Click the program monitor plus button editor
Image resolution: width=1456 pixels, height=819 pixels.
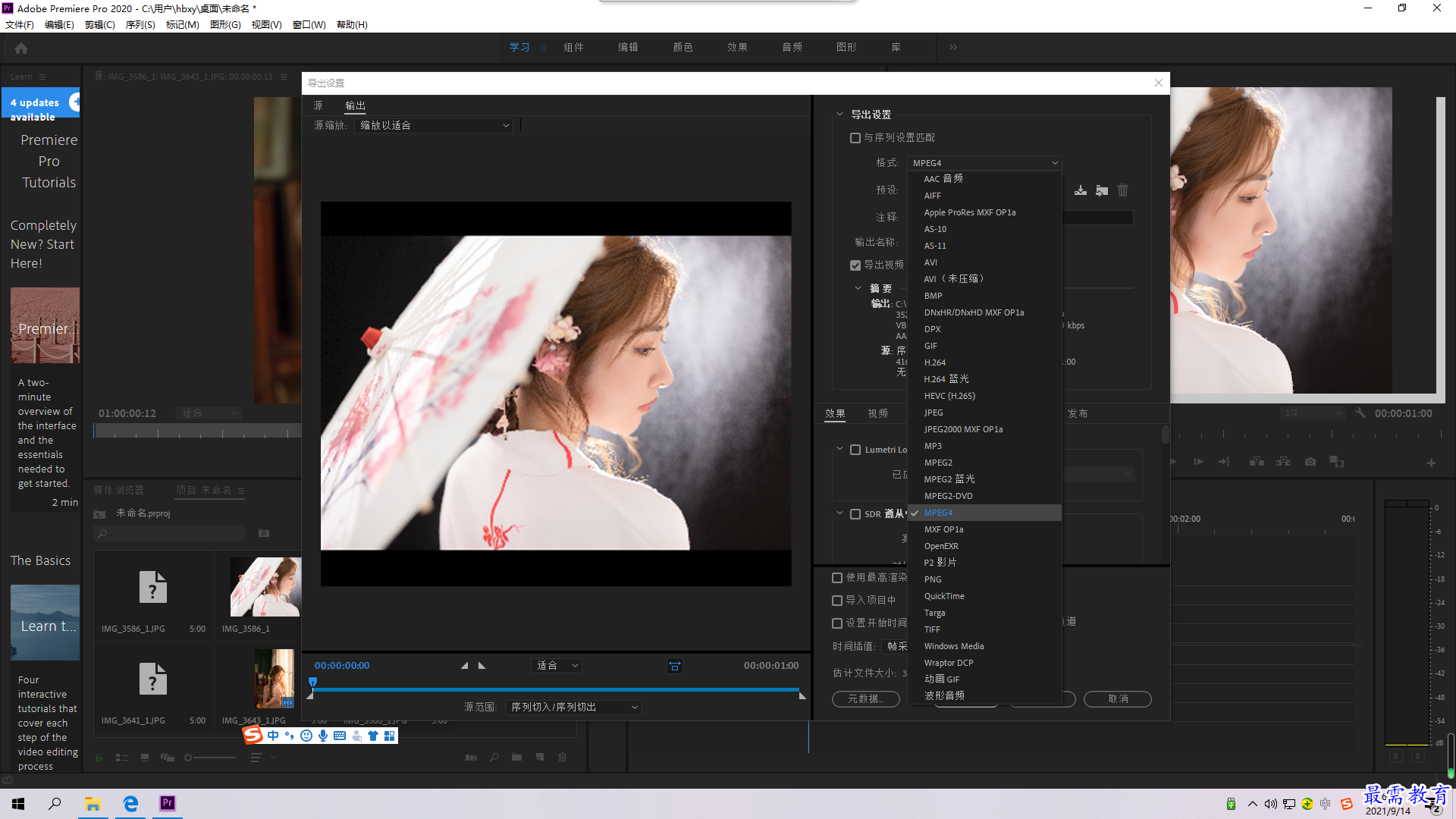[1431, 463]
